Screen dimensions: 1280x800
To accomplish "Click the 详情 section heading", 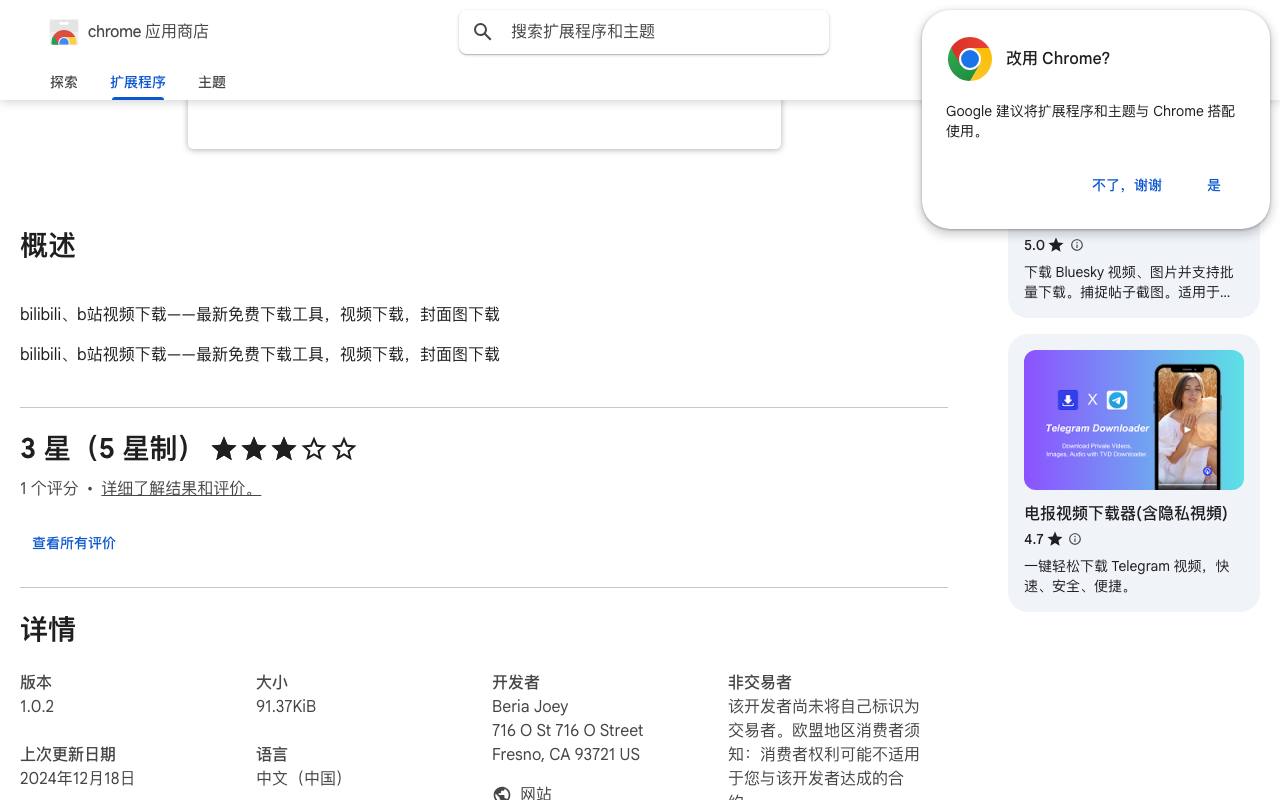I will click(48, 630).
